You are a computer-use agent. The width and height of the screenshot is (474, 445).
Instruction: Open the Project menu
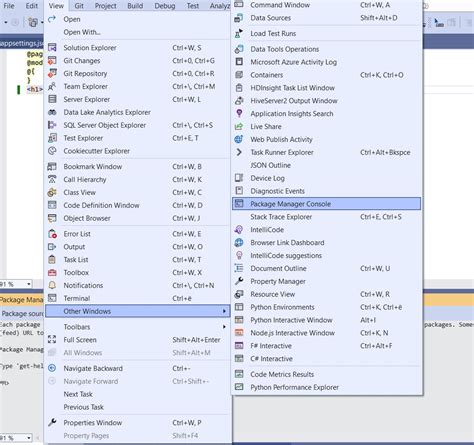click(106, 6)
